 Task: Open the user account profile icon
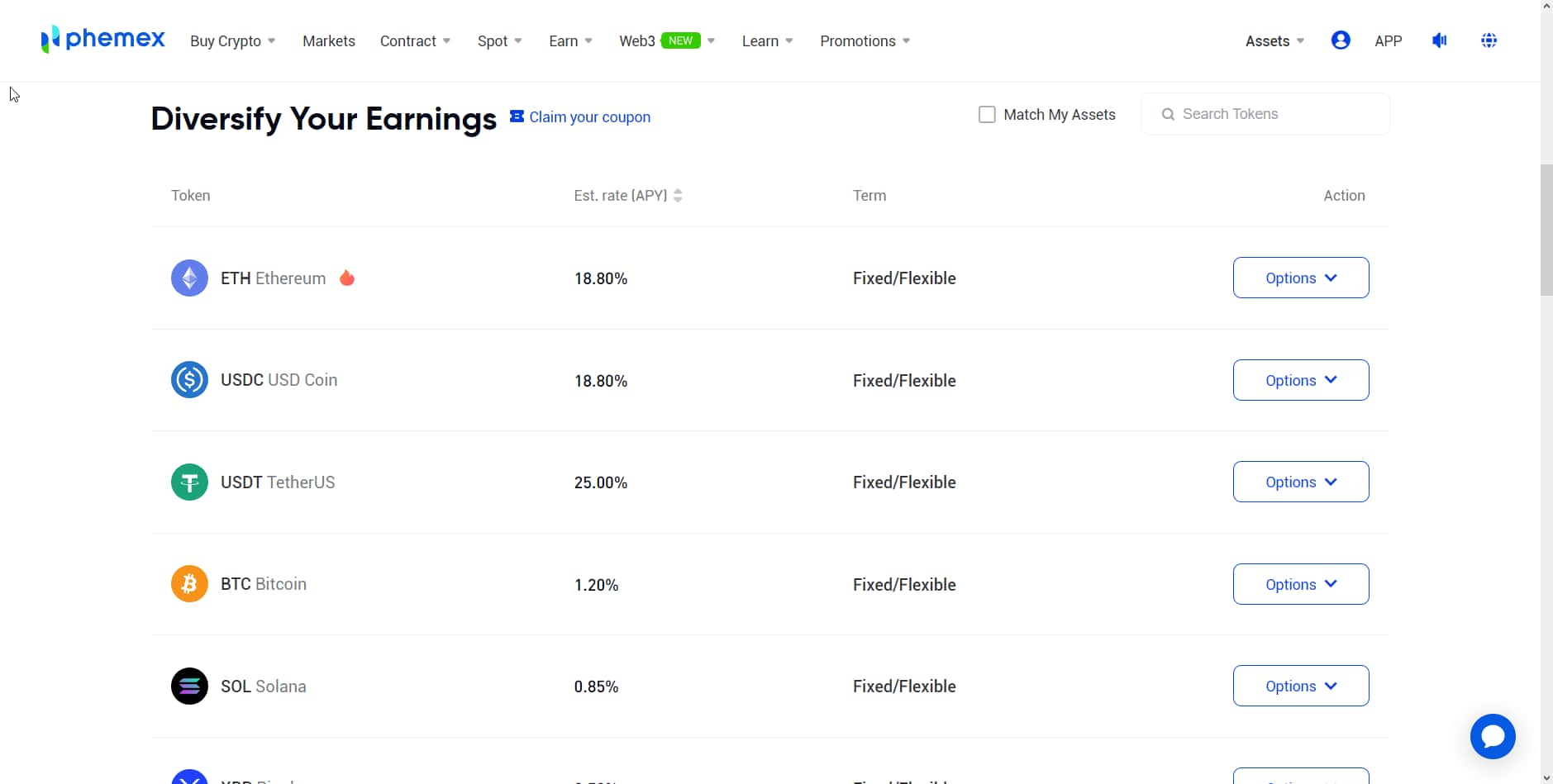coord(1340,40)
